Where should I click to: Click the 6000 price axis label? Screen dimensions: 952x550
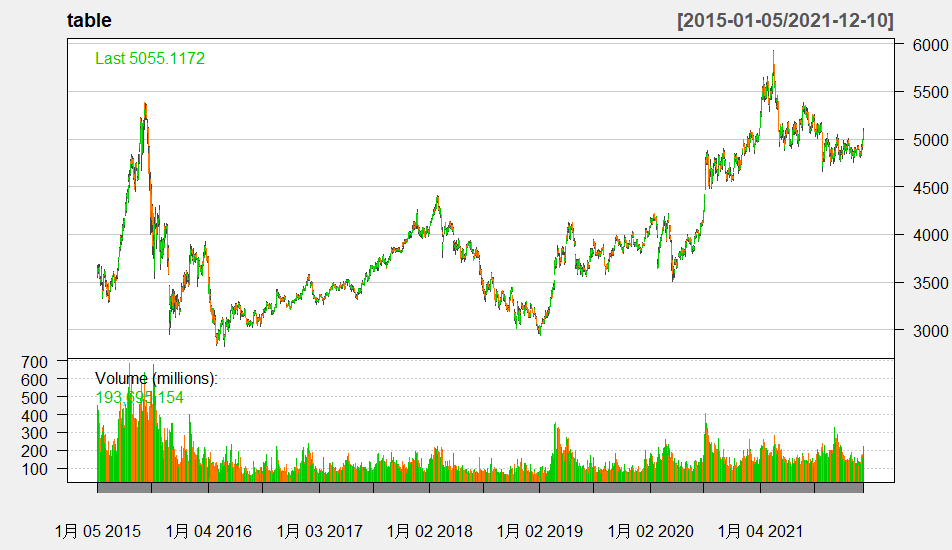[930, 45]
